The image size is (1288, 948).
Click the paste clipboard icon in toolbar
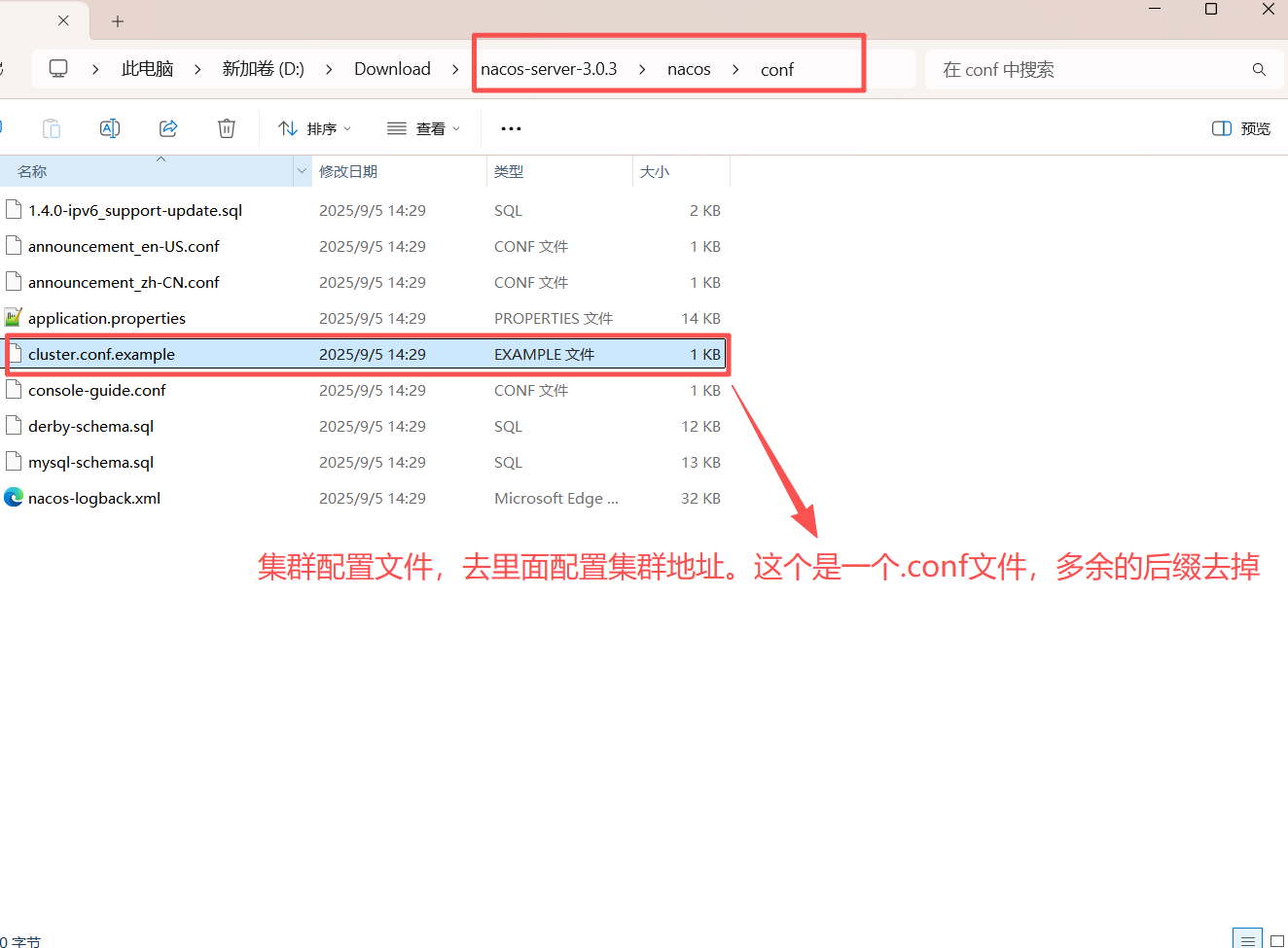click(52, 128)
